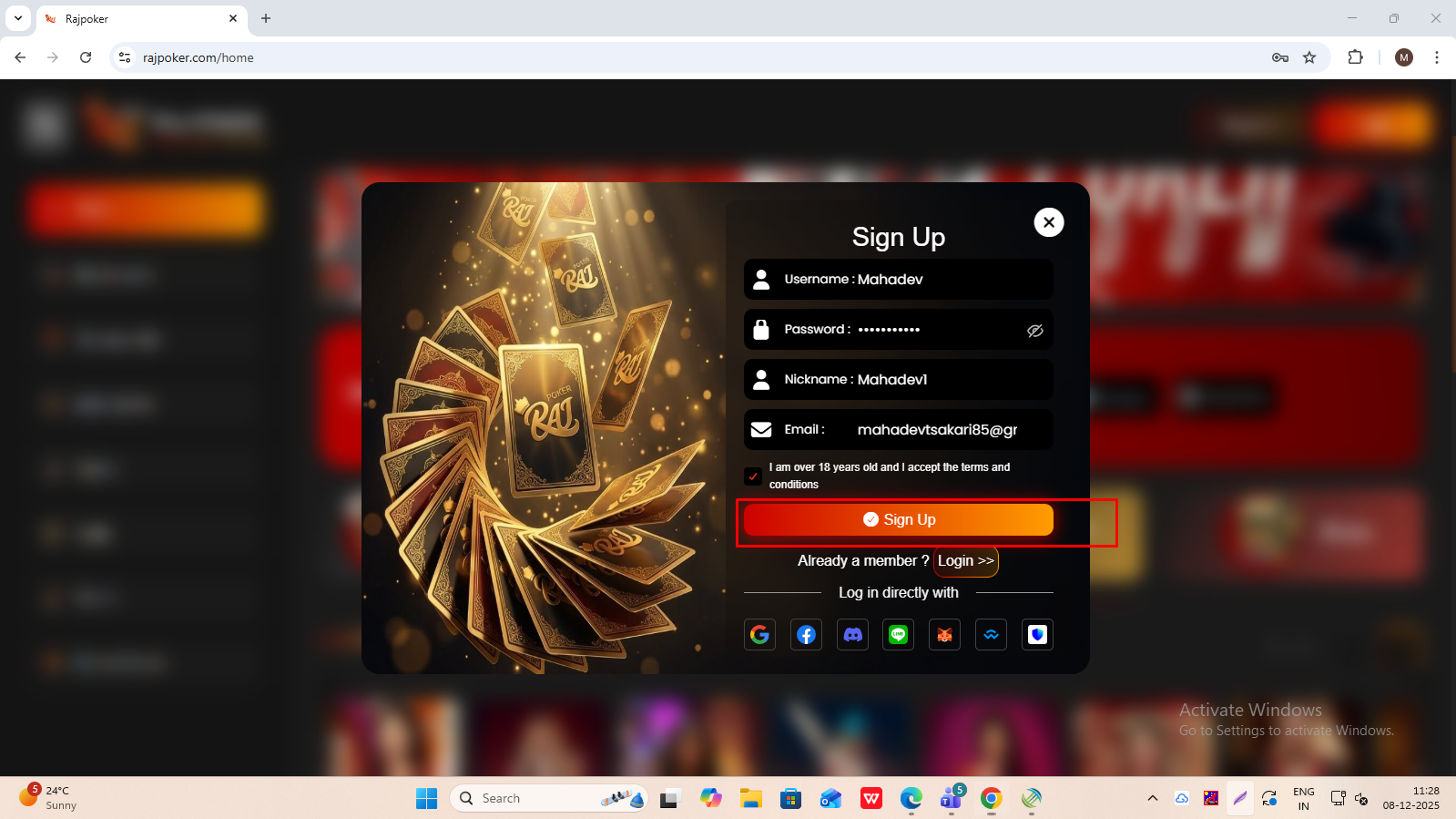Screen dimensions: 1456x819
Task: Show password using the eye icon
Action: pyautogui.click(x=1034, y=331)
